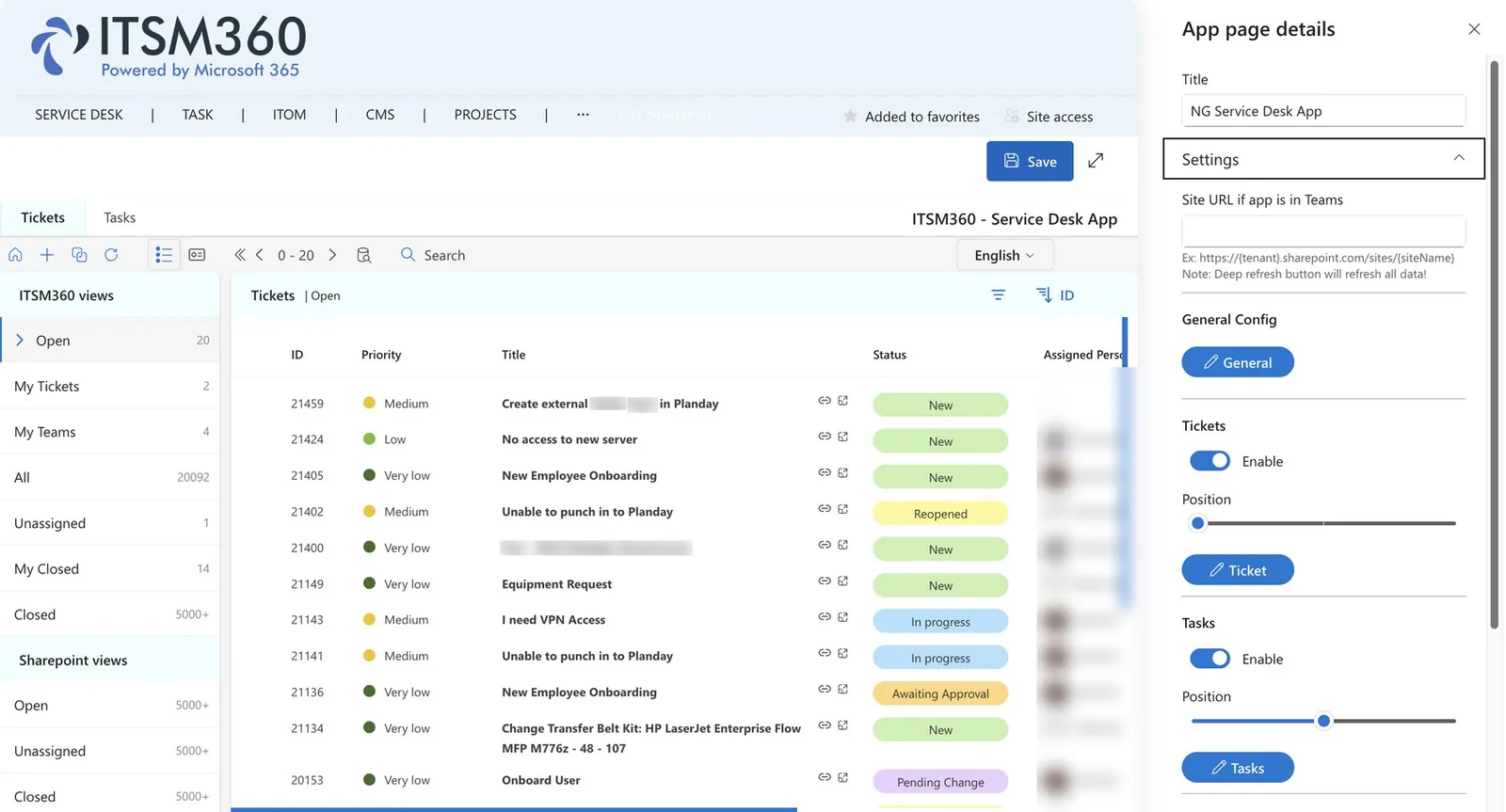This screenshot has height=812, width=1506.
Task: Click the Tasks edit button
Action: coord(1238,768)
